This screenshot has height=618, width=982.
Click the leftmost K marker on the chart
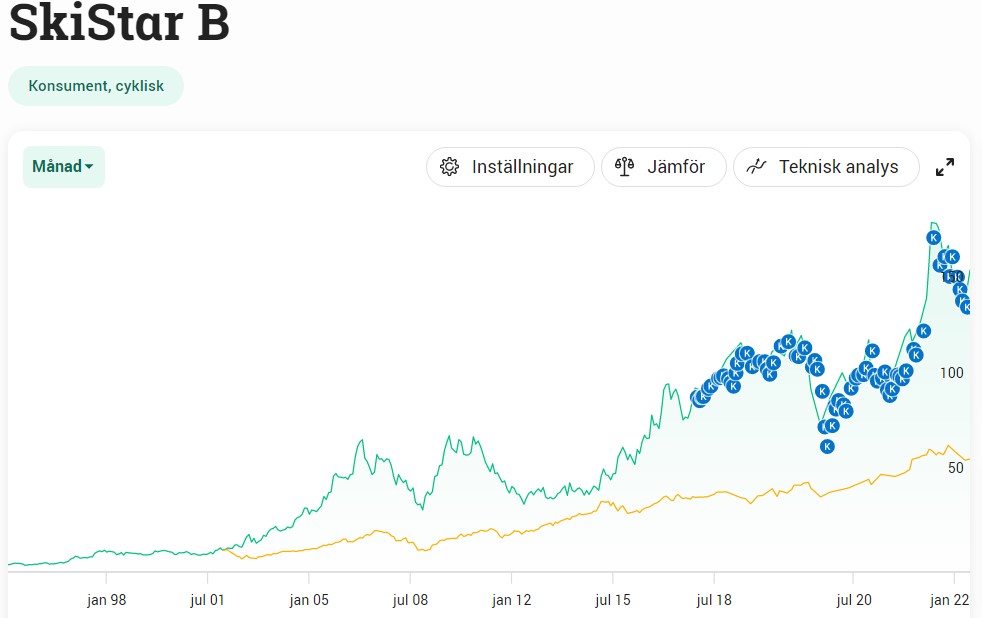(x=697, y=398)
